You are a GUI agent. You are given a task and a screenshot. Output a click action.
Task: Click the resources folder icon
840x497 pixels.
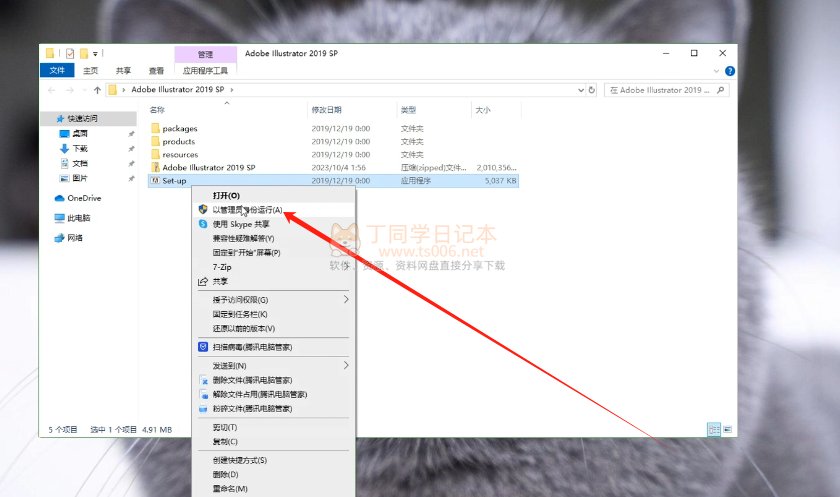[x=155, y=154]
